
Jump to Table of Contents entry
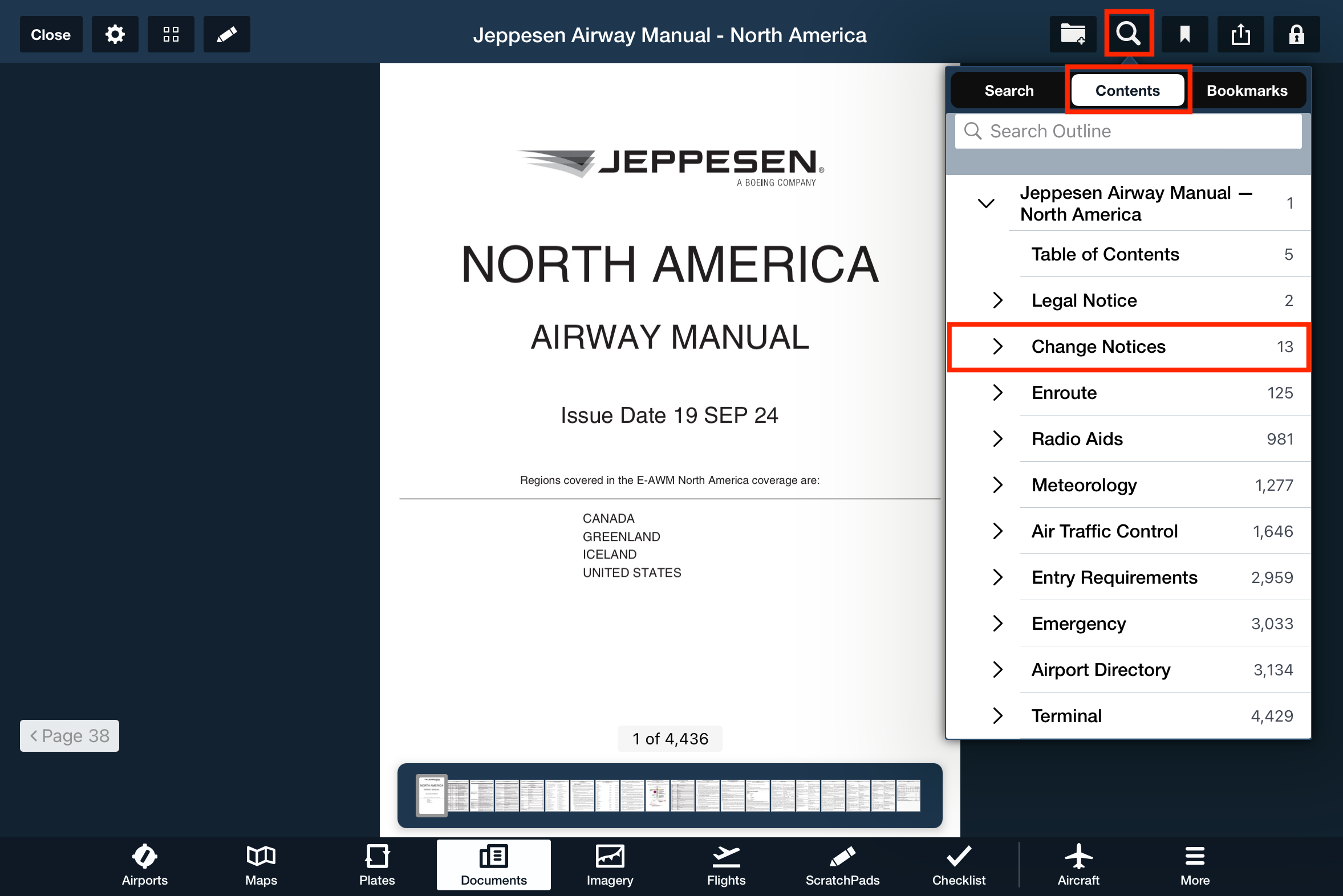(x=1128, y=254)
